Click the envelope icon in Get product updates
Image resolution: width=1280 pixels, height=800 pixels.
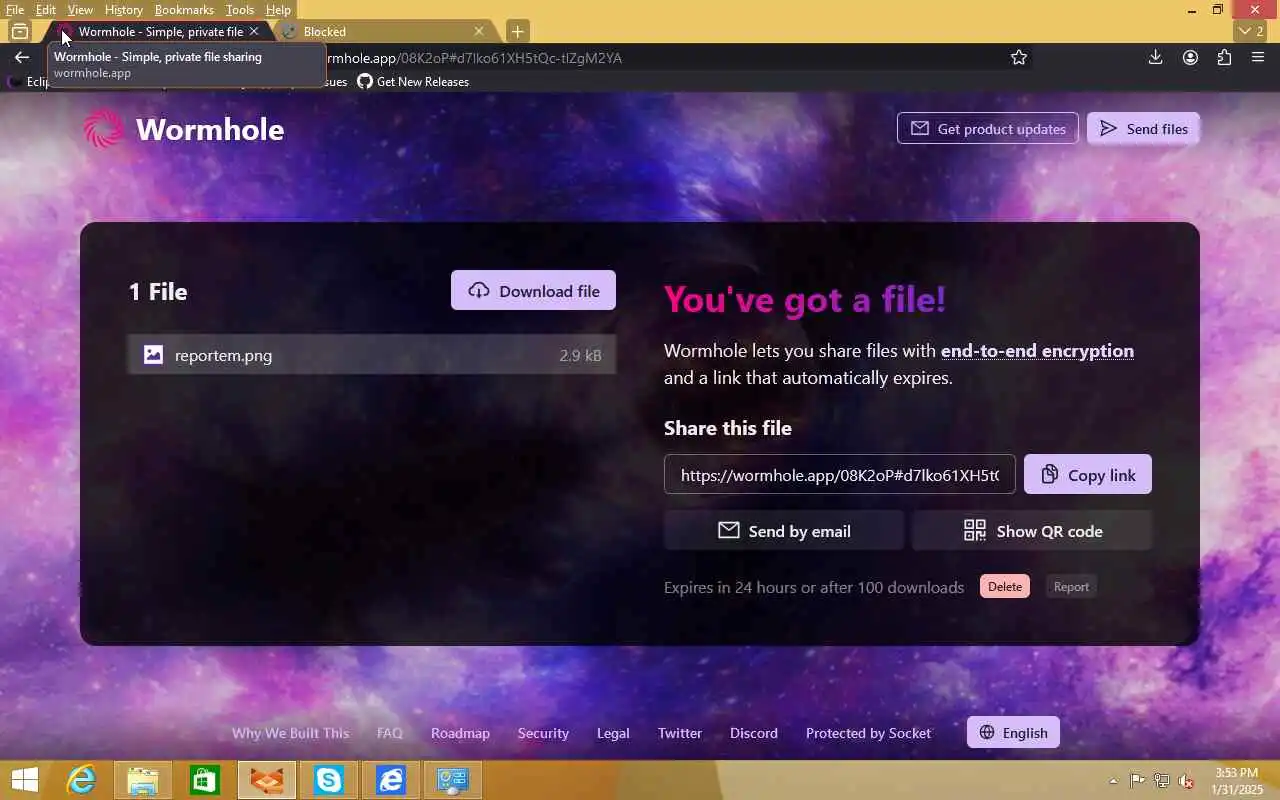[x=920, y=128]
